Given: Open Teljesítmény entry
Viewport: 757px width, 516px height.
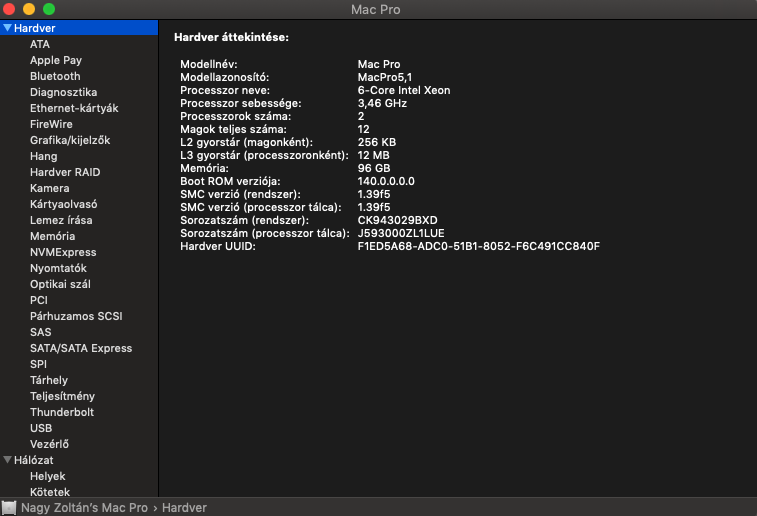Looking at the screenshot, I should coord(62,396).
